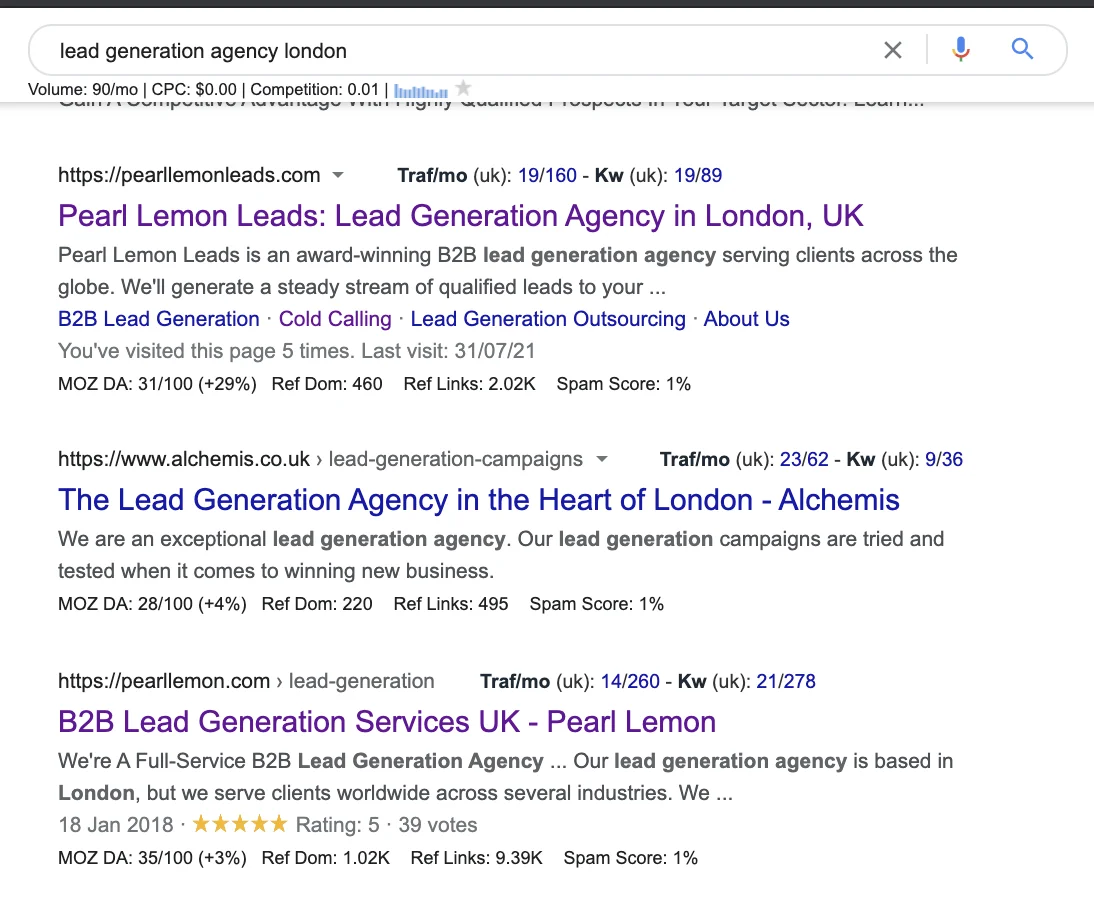Click the CPC: $0.00 keyword stat
The height and width of the screenshot is (914, 1094).
pyautogui.click(x=194, y=89)
